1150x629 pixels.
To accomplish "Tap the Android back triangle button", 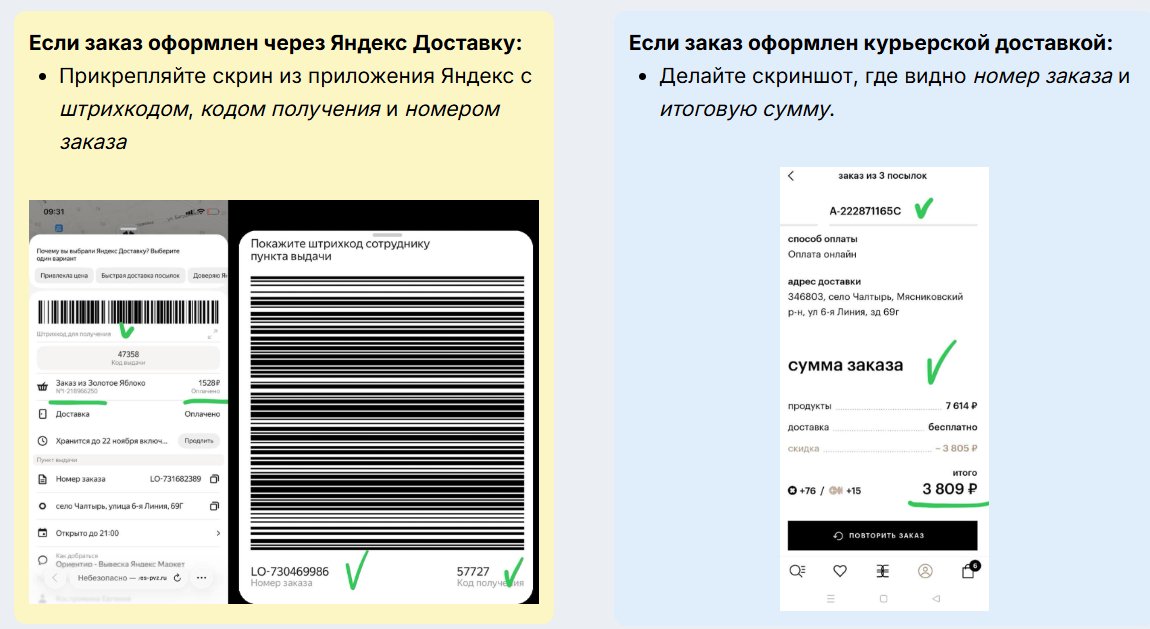I will 936,599.
